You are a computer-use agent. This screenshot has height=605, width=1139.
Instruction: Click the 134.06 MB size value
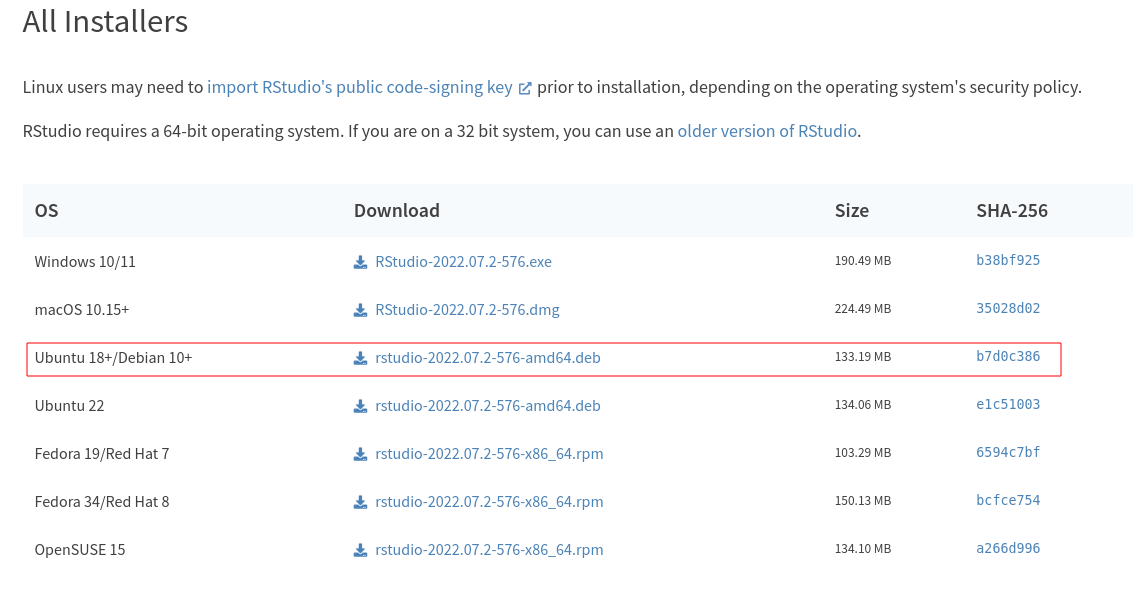[862, 405]
